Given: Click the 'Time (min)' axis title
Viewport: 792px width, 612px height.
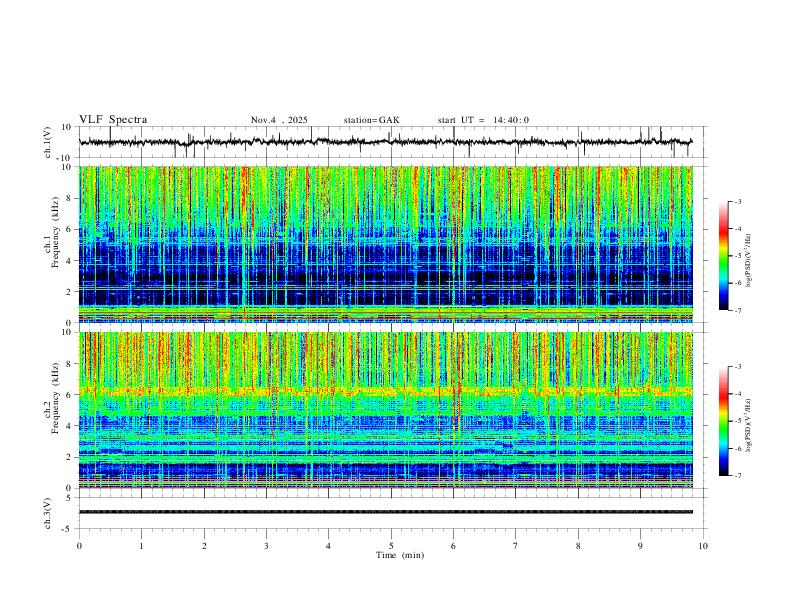Looking at the screenshot, I should coord(400,555).
